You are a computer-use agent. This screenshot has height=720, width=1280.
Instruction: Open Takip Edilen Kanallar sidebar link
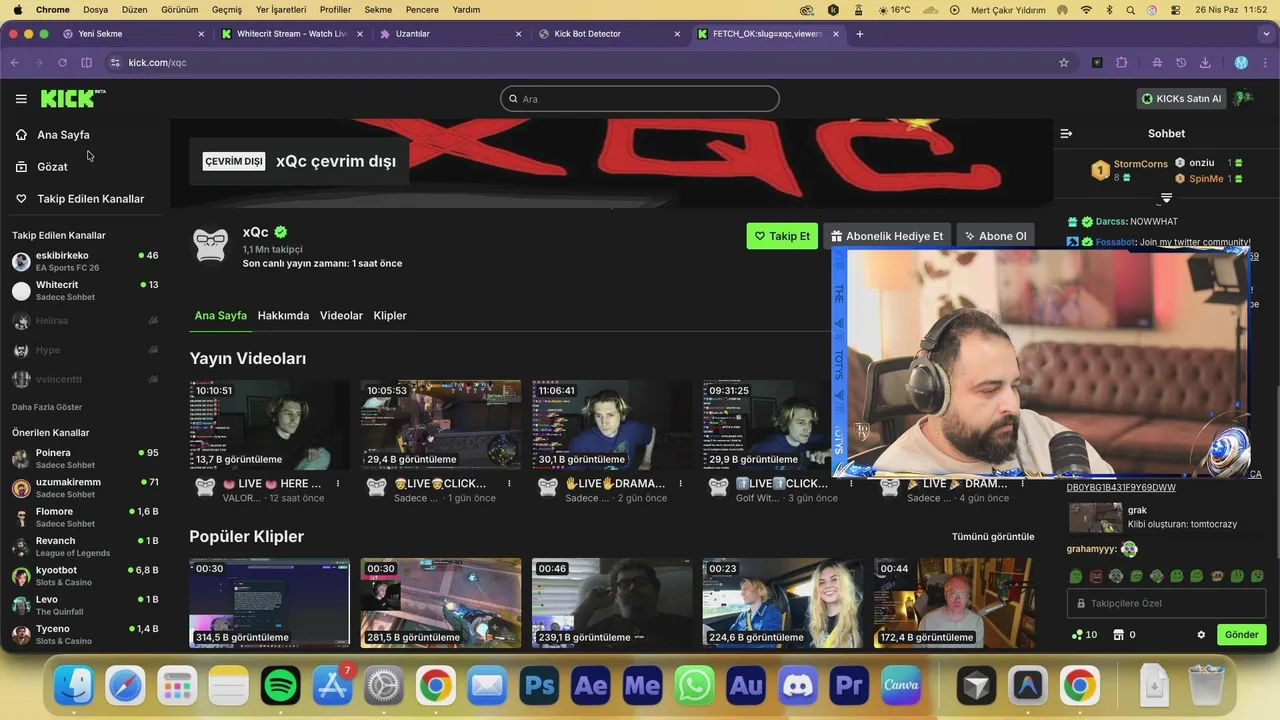point(90,199)
